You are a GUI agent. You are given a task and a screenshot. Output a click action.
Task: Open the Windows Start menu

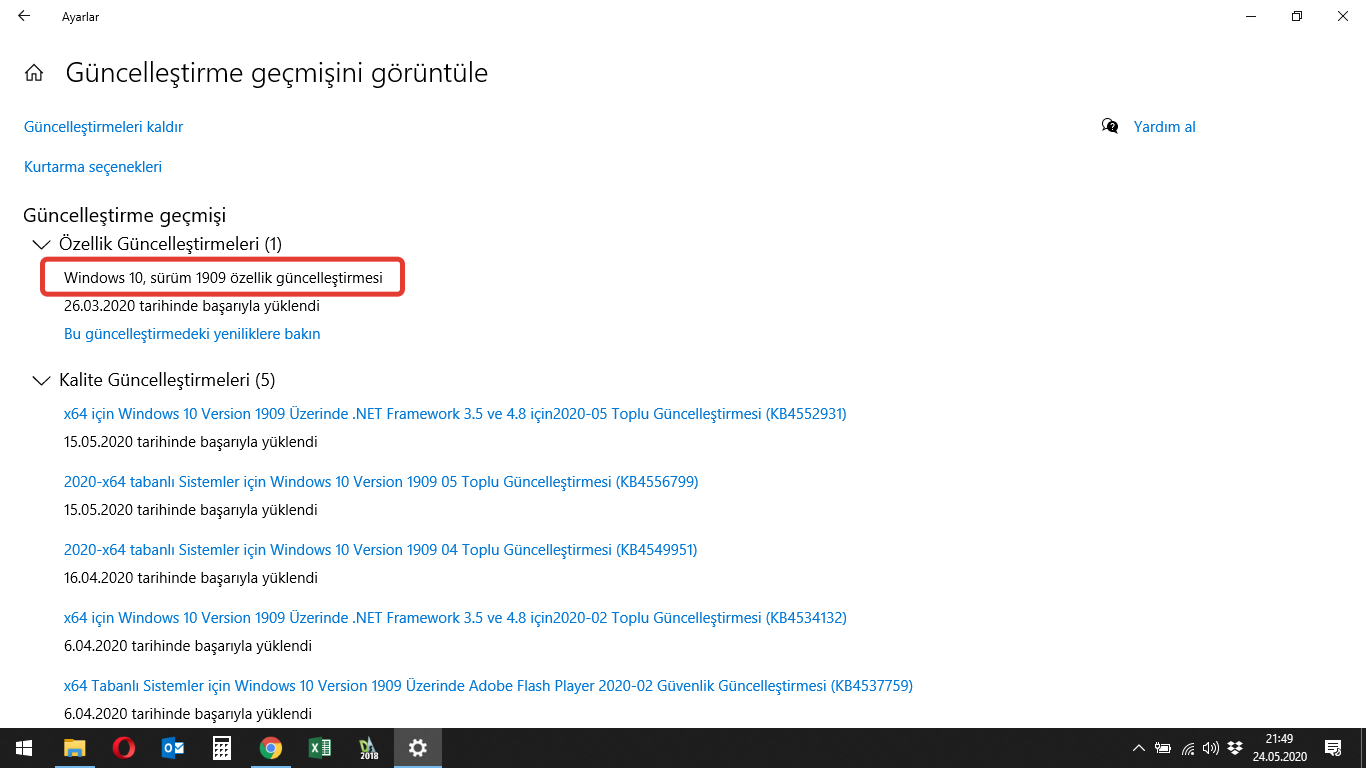23,748
